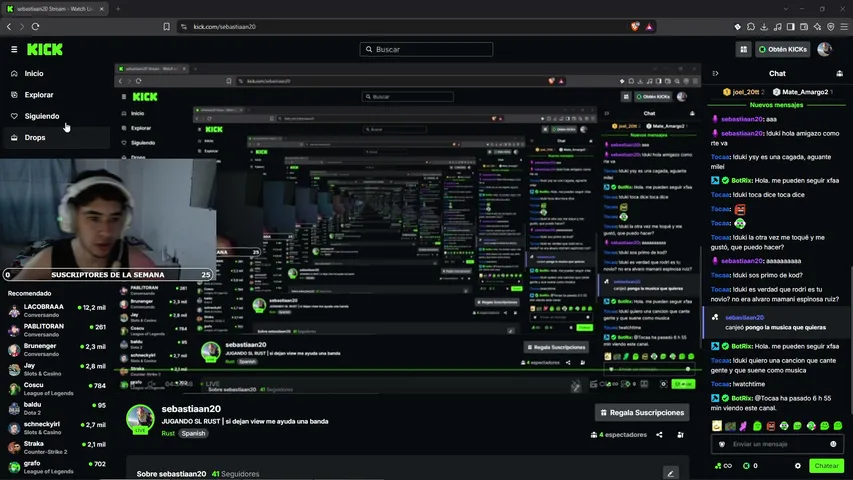Open grafo recommended channel
The width and height of the screenshot is (853, 480).
point(57,467)
